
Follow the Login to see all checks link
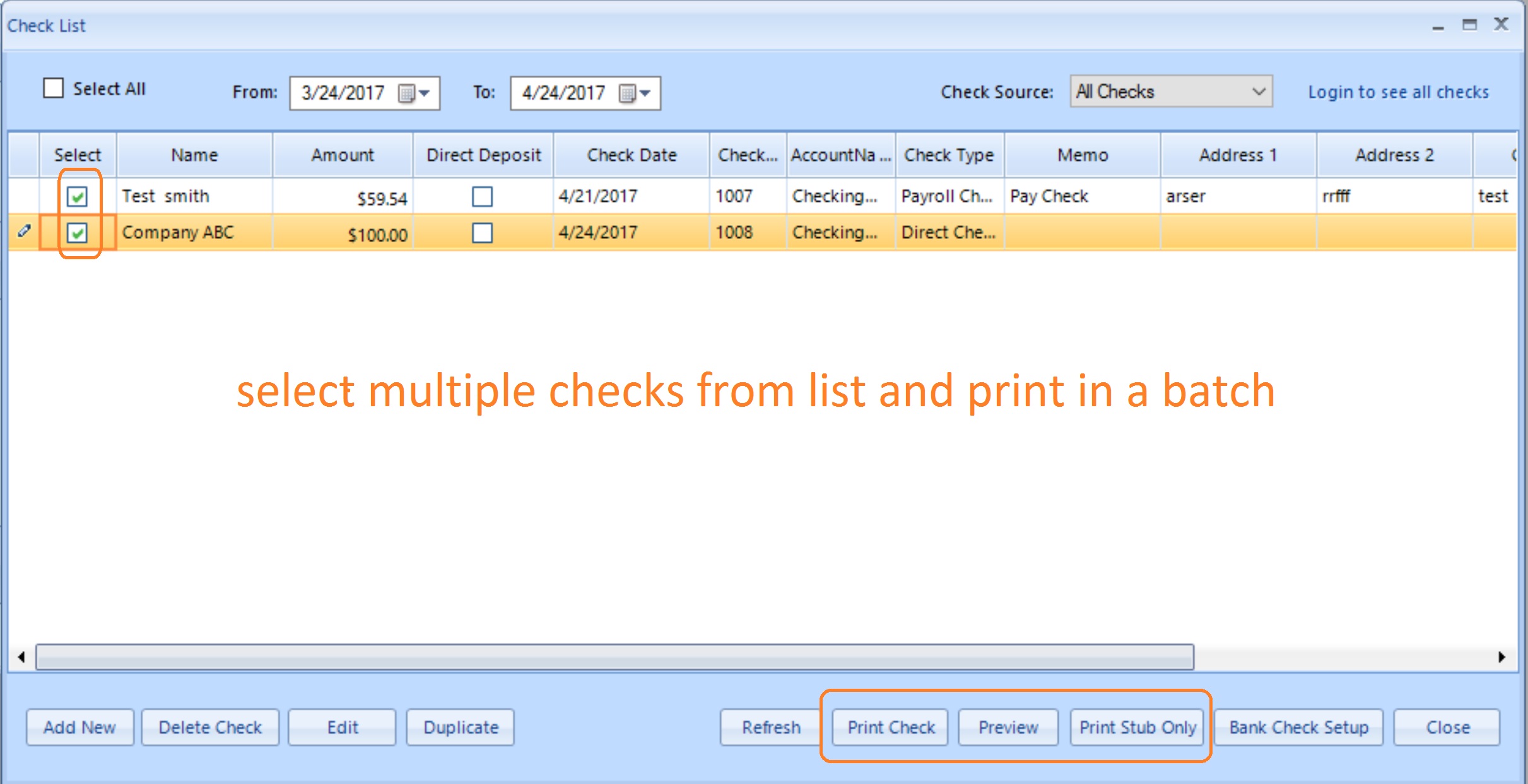(x=1398, y=92)
